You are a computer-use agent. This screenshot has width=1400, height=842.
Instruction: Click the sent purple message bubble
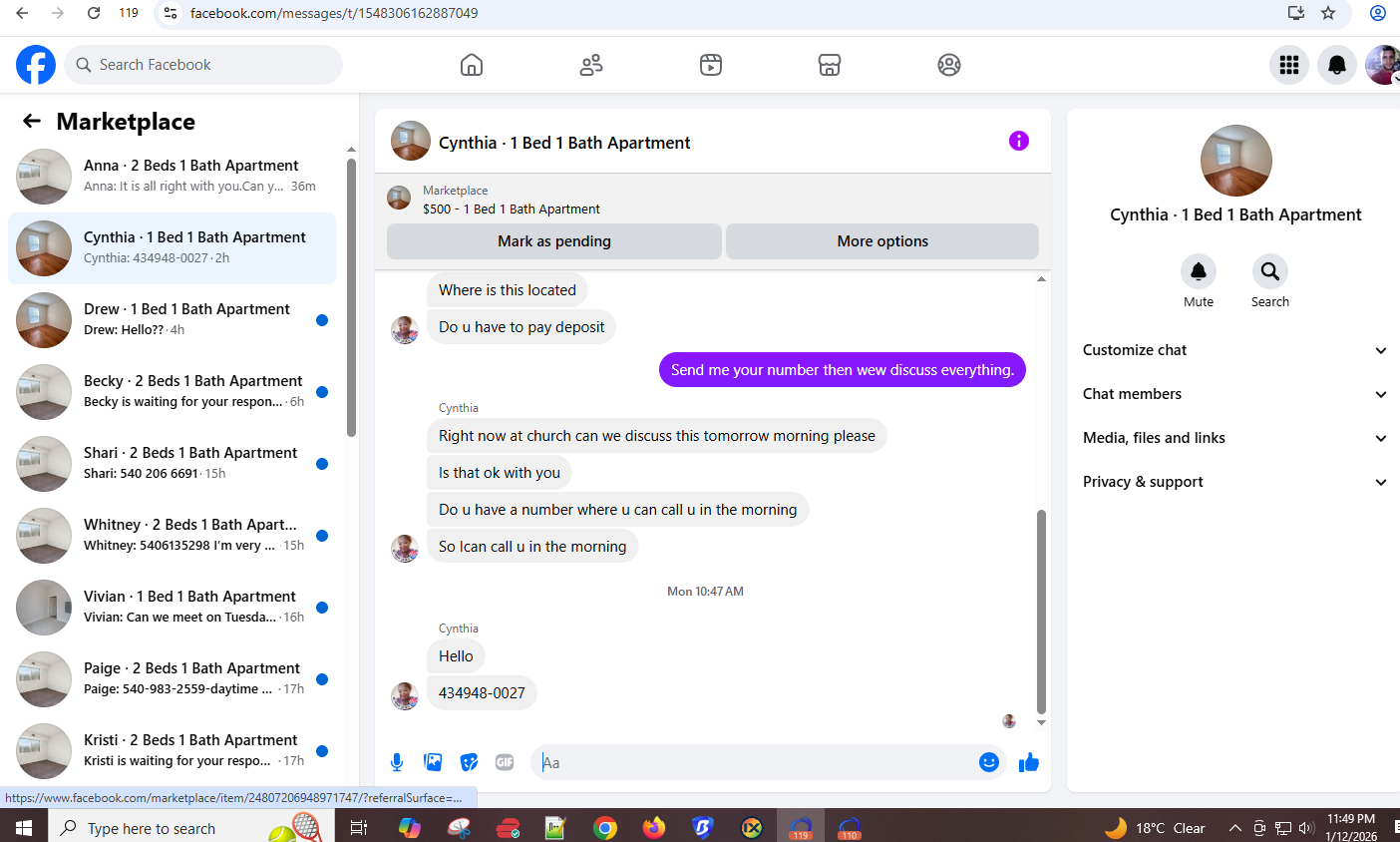pos(843,370)
